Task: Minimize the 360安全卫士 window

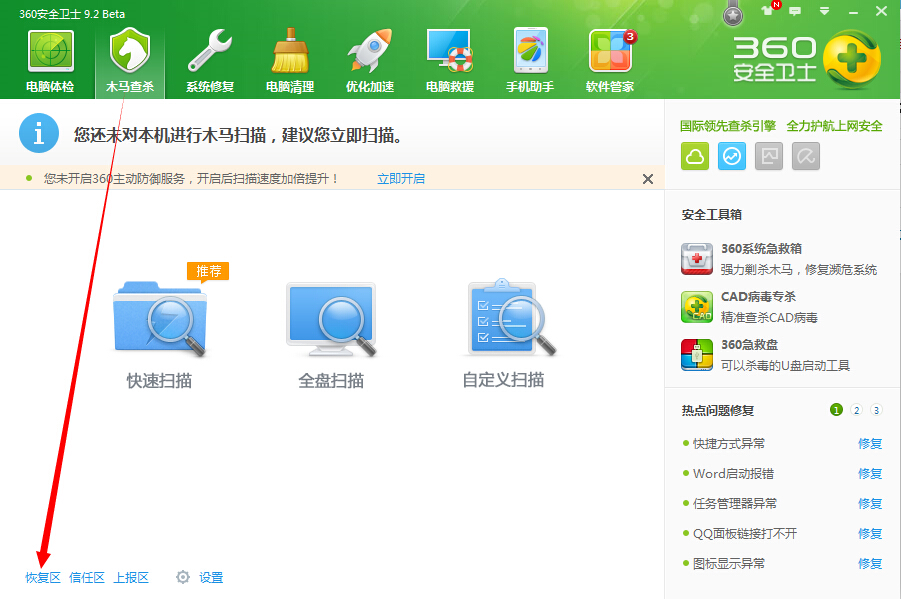Action: 853,11
